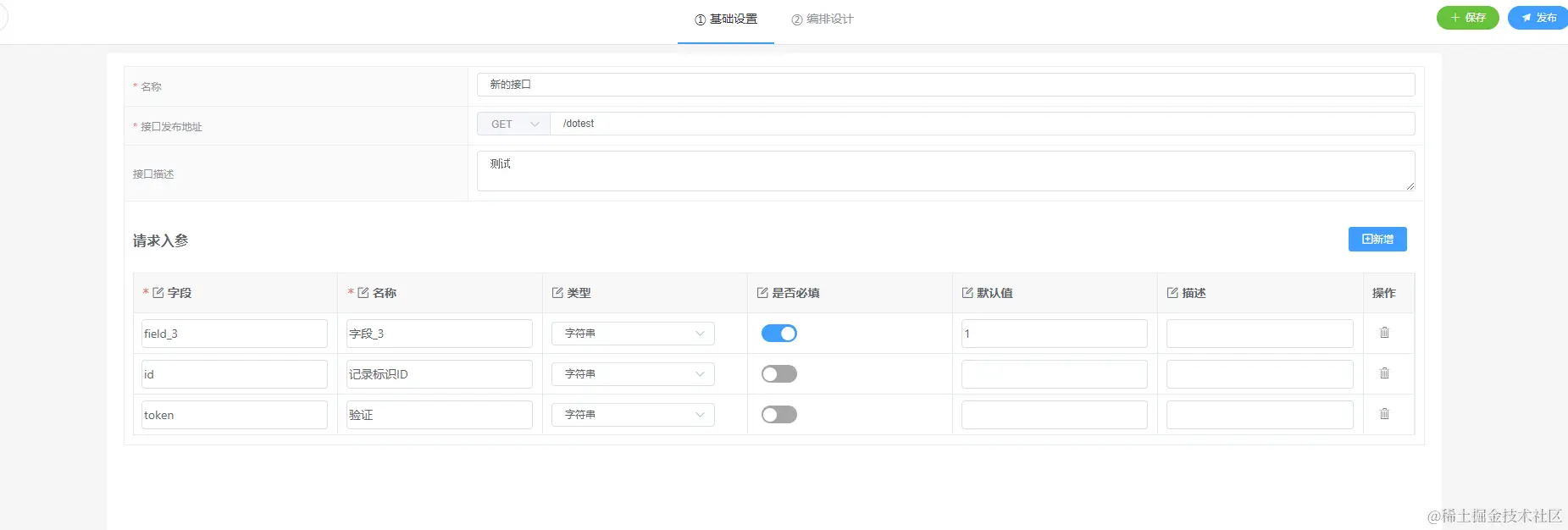Click edit icon in 默认值 column header
1568x530 pixels.
click(x=967, y=293)
